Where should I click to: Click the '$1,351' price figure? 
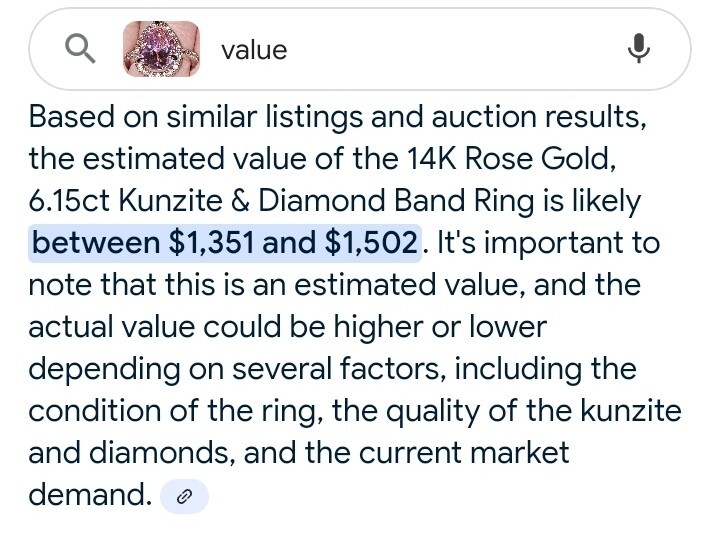[x=211, y=243]
